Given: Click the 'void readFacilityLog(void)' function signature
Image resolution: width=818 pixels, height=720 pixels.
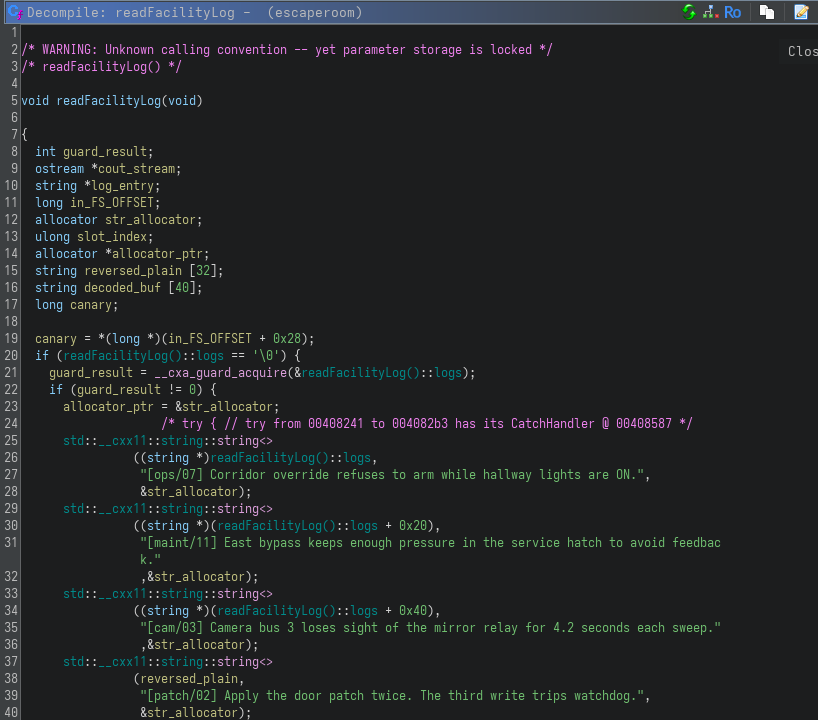Looking at the screenshot, I should click(112, 101).
